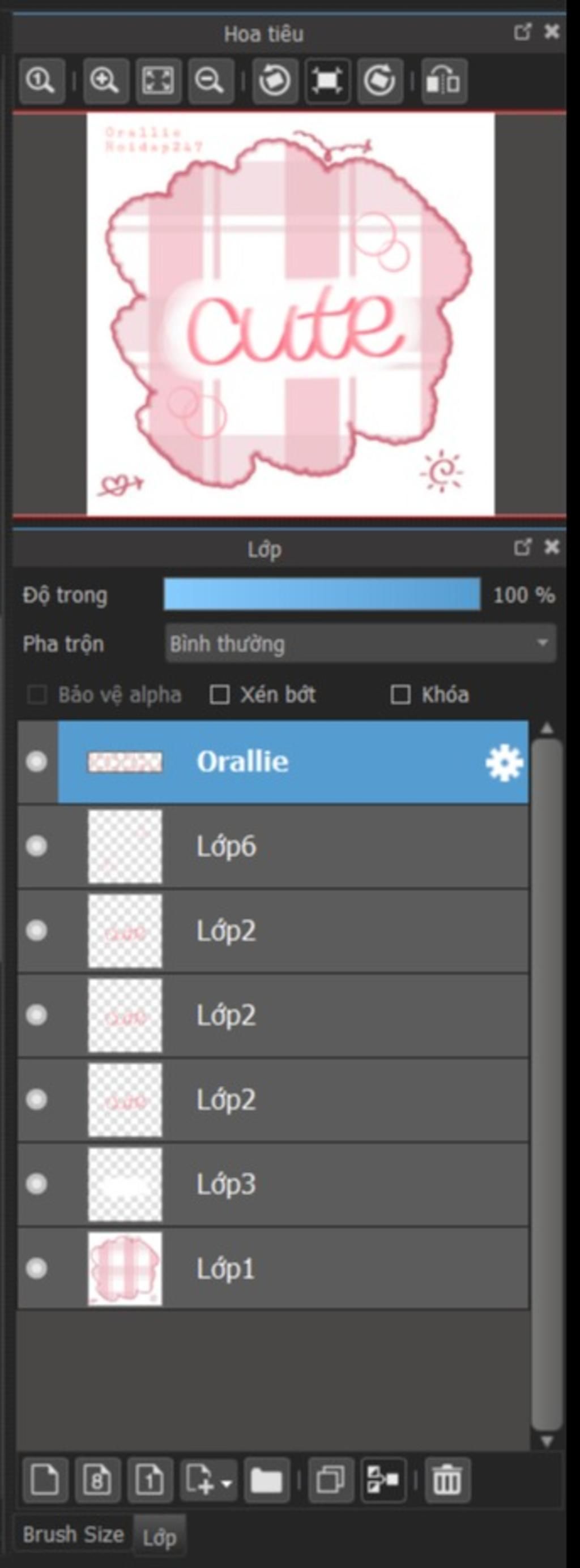
Task: Fit canvas to window in navigator
Action: [x=159, y=81]
